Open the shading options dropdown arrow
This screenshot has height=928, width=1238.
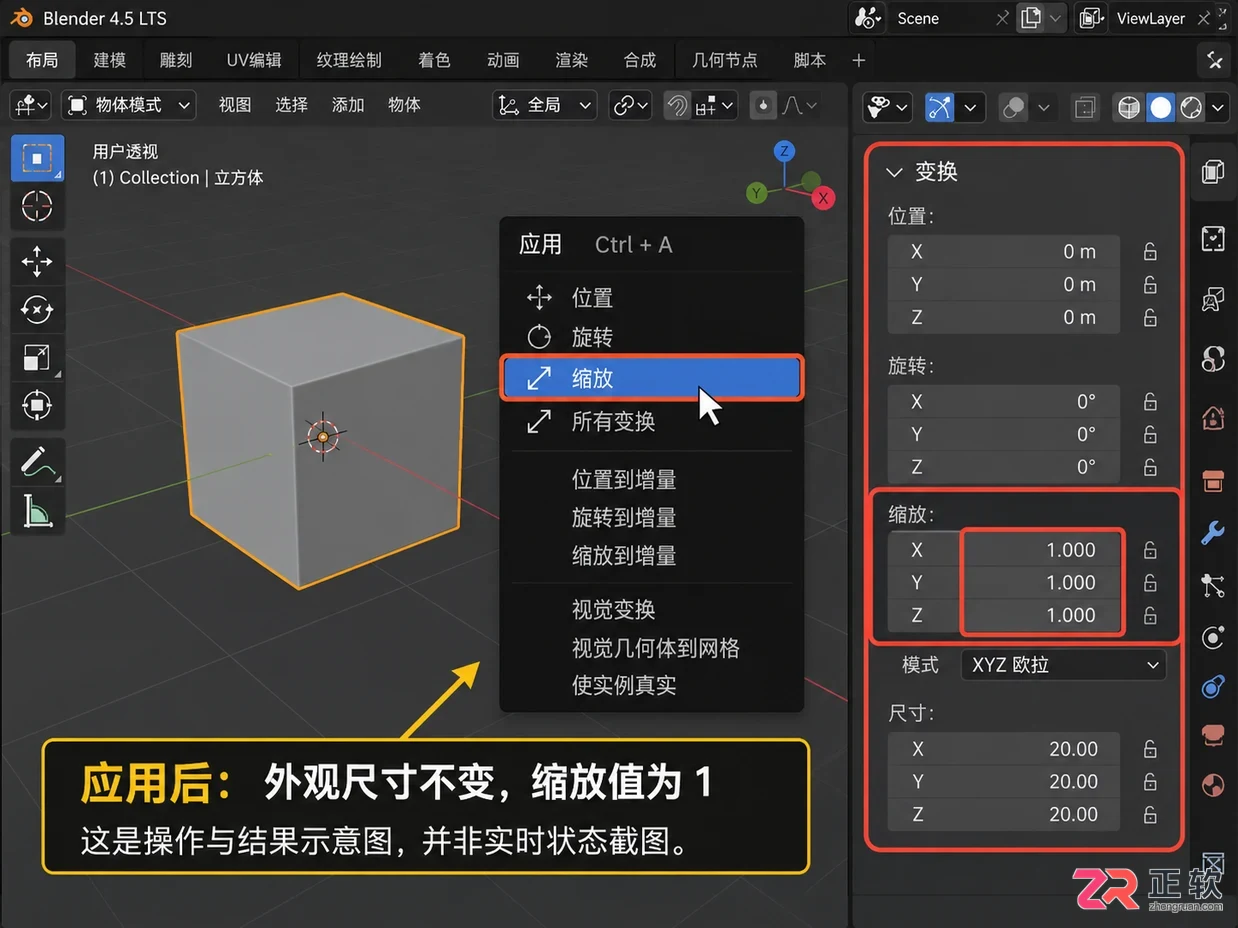[x=1218, y=107]
